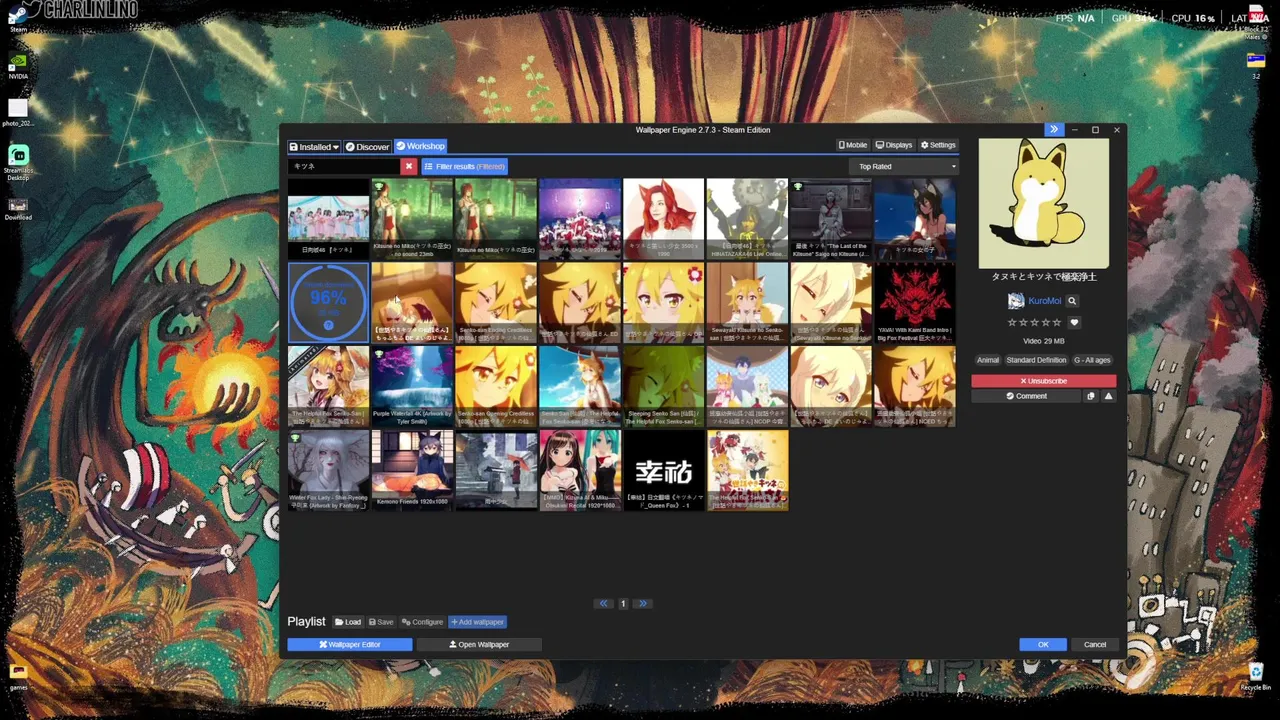Viewport: 1280px width, 720px height.
Task: Collapse the right sidebar with double-arrow icon
Action: click(x=1053, y=129)
